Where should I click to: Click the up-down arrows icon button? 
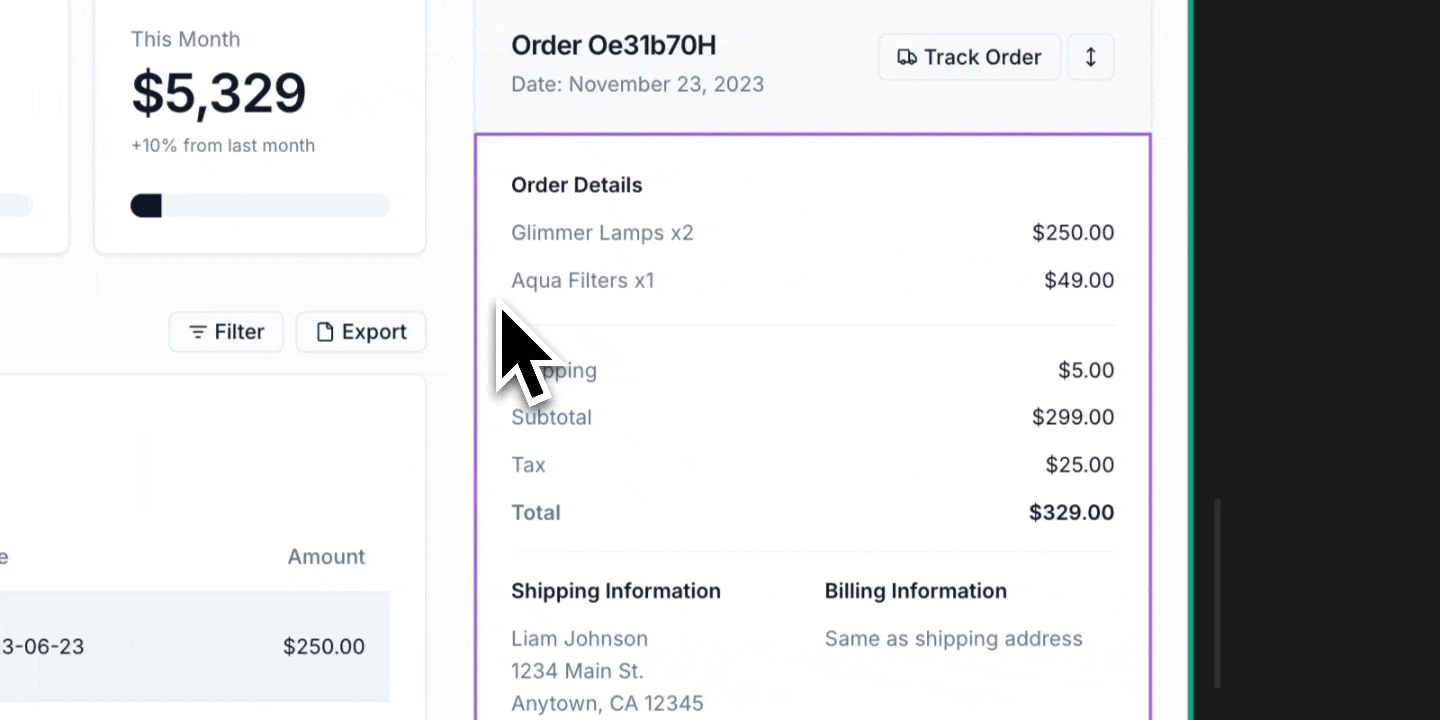click(1090, 57)
